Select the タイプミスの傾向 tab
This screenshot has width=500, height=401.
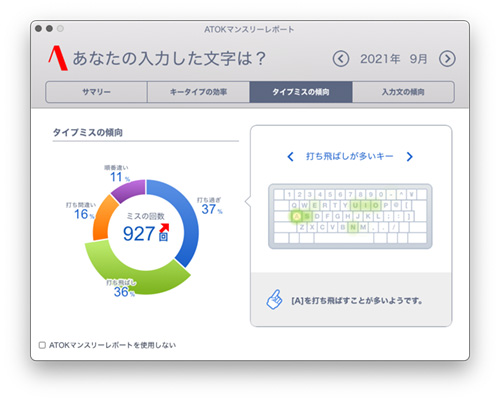click(x=301, y=92)
